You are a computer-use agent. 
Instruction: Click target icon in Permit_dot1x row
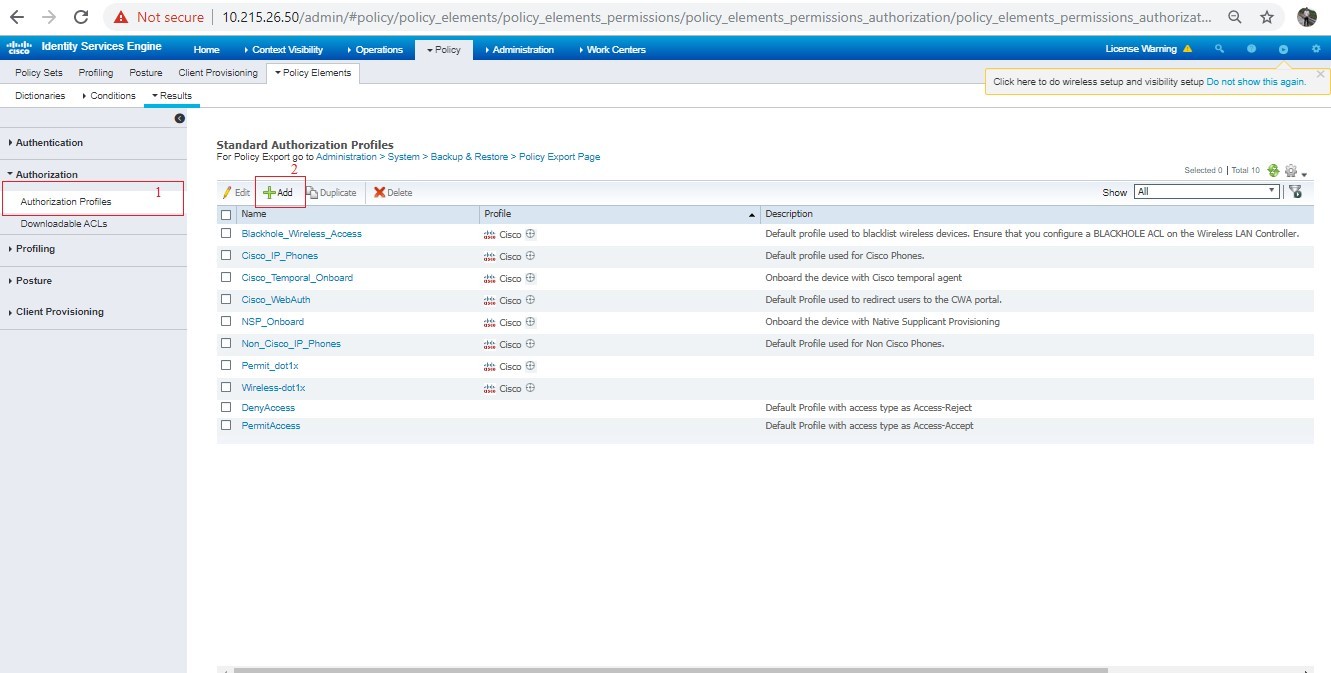coord(531,366)
